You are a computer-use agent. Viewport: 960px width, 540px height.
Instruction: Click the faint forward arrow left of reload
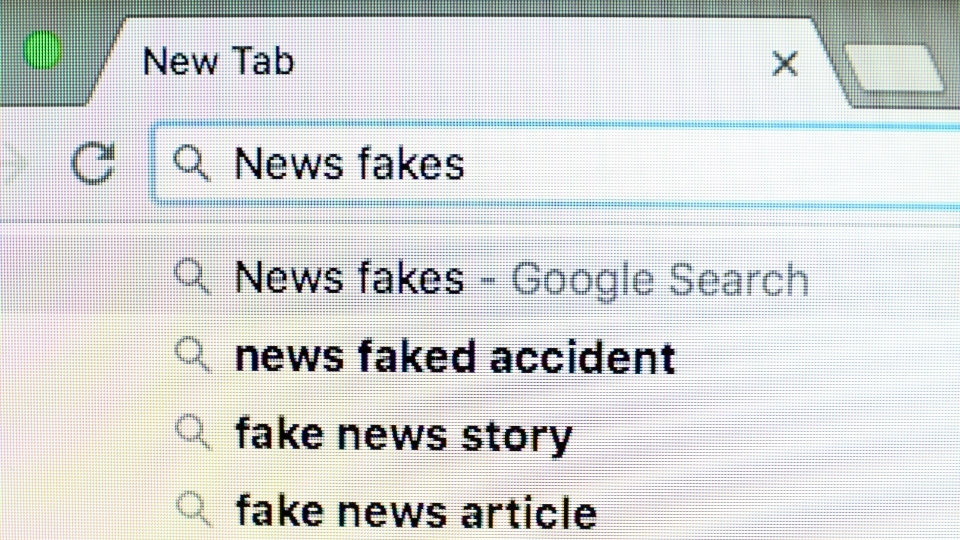[12, 162]
